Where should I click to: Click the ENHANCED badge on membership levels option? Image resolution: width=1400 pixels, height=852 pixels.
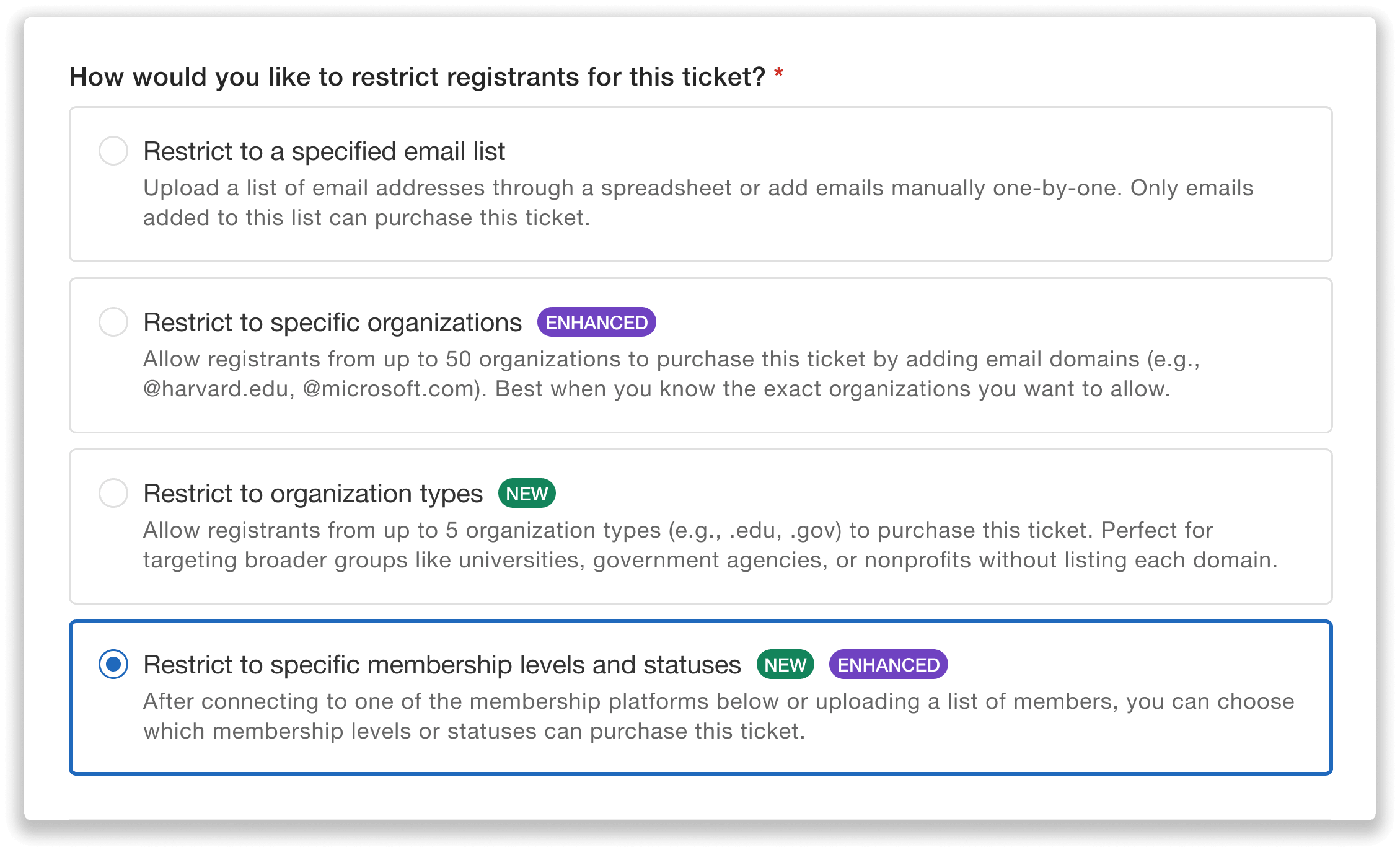coord(888,664)
